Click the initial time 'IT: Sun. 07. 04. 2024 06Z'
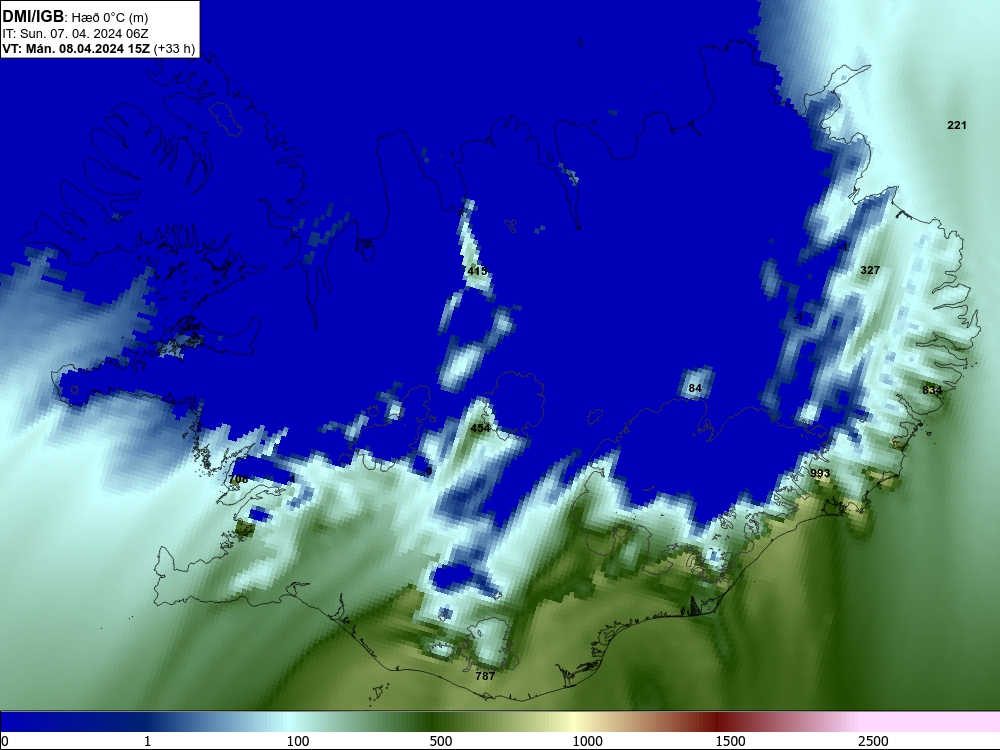The image size is (1000, 750). (75, 33)
